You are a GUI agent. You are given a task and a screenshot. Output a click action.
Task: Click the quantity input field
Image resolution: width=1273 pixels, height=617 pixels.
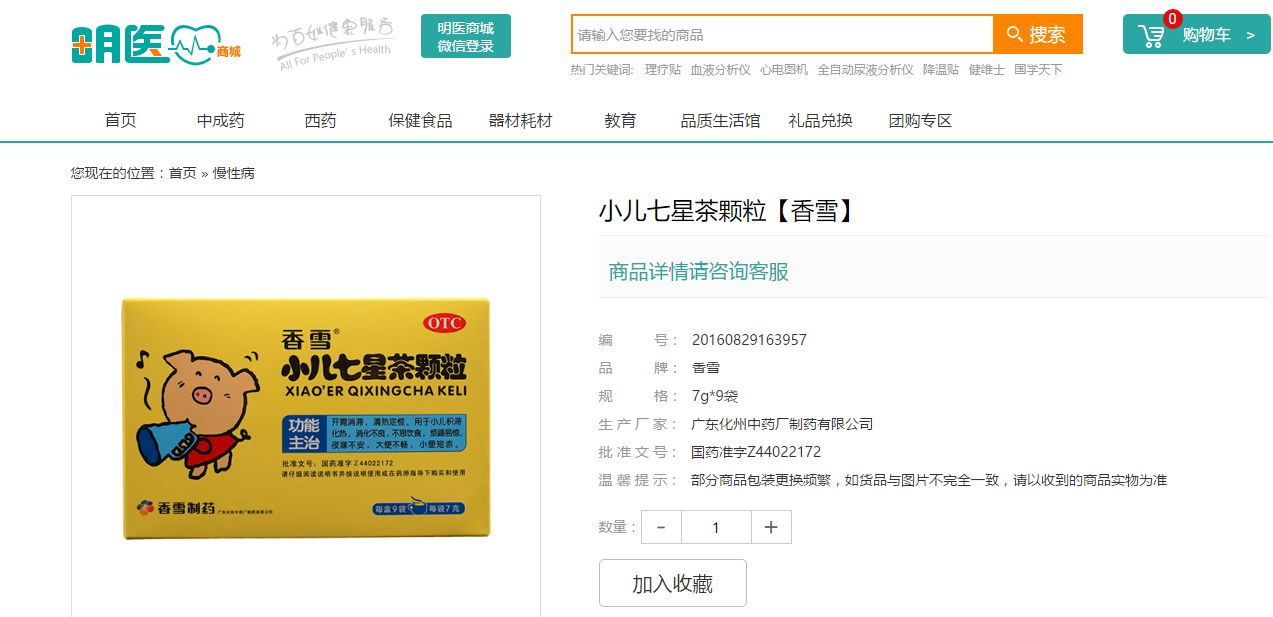point(716,527)
